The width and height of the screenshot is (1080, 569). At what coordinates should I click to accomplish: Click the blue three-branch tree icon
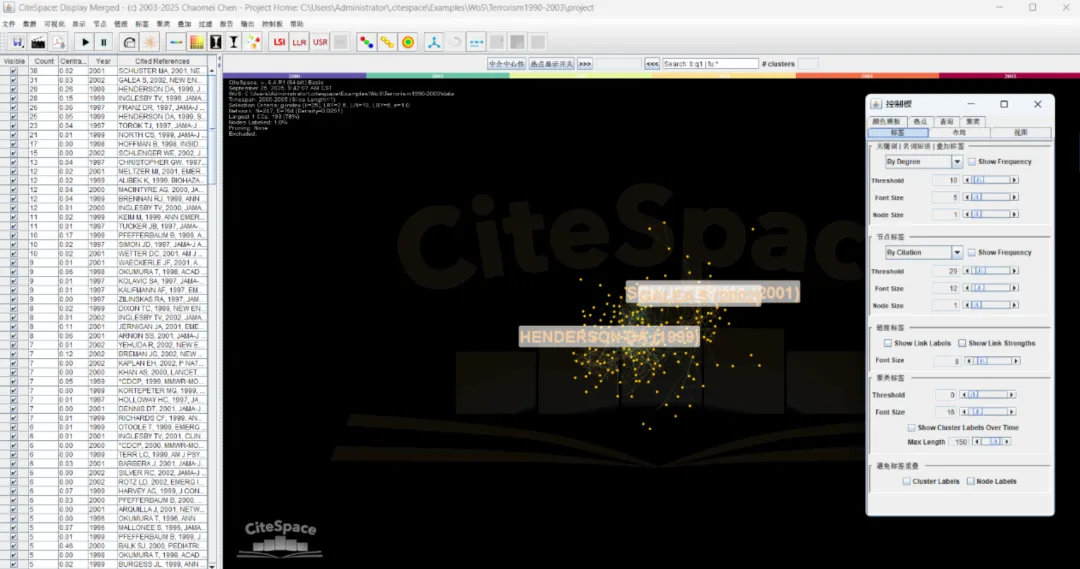point(434,42)
